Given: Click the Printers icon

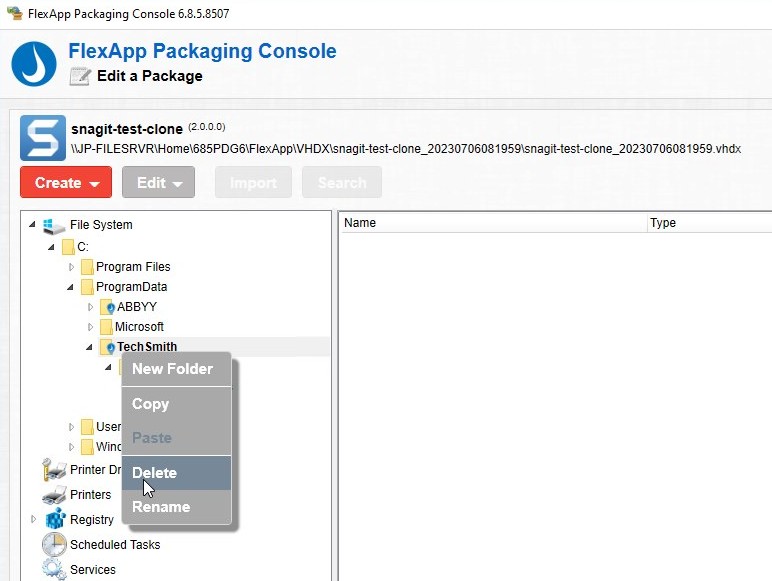Looking at the screenshot, I should [54, 495].
